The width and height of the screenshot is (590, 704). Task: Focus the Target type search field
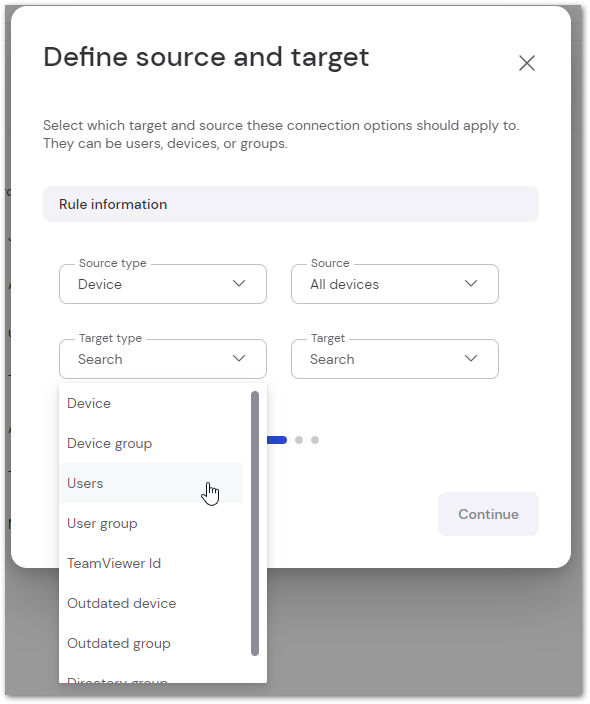163,359
